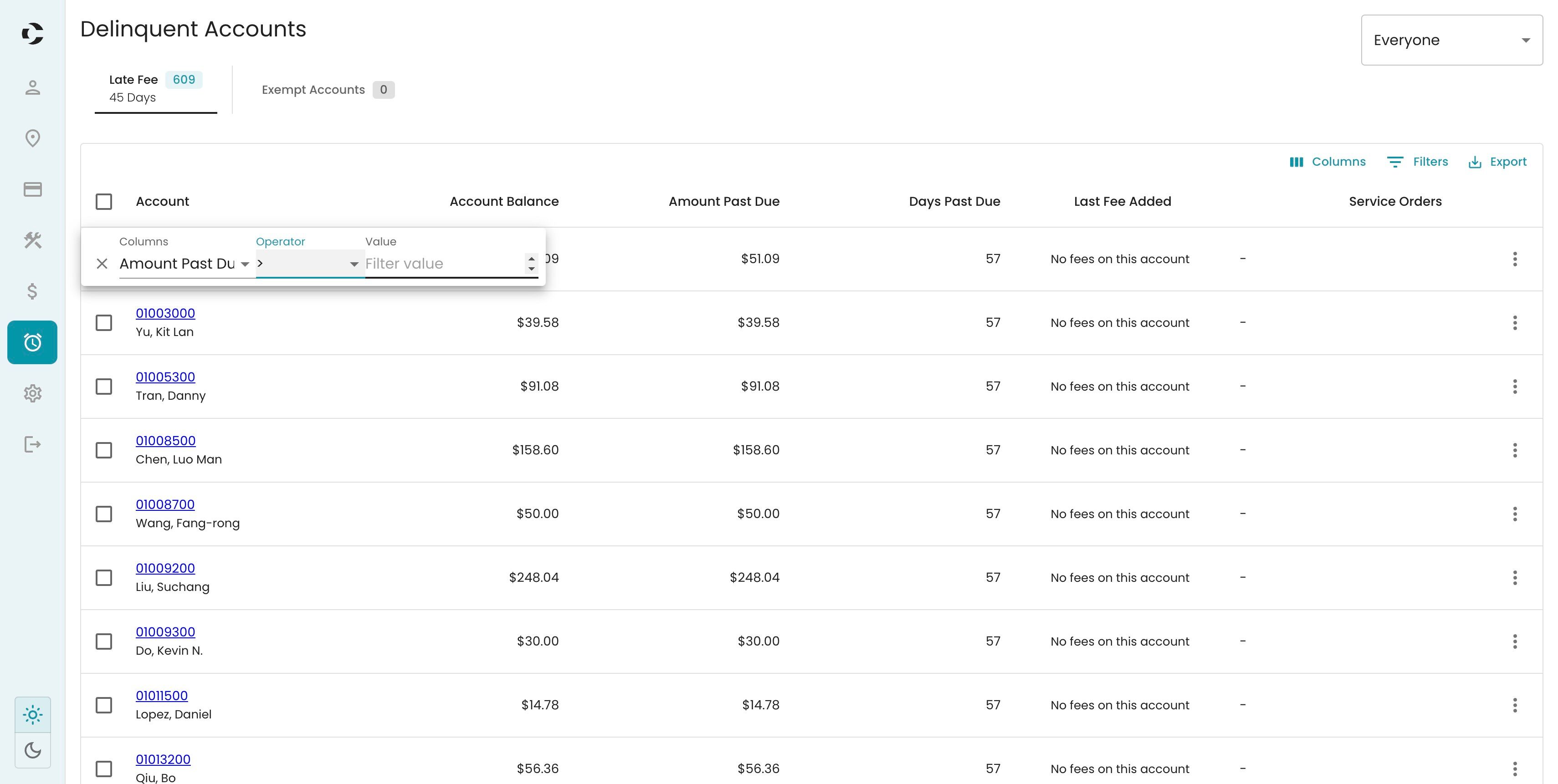
Task: Select the checkbox for Yu, Kit Lan
Action: pos(104,323)
